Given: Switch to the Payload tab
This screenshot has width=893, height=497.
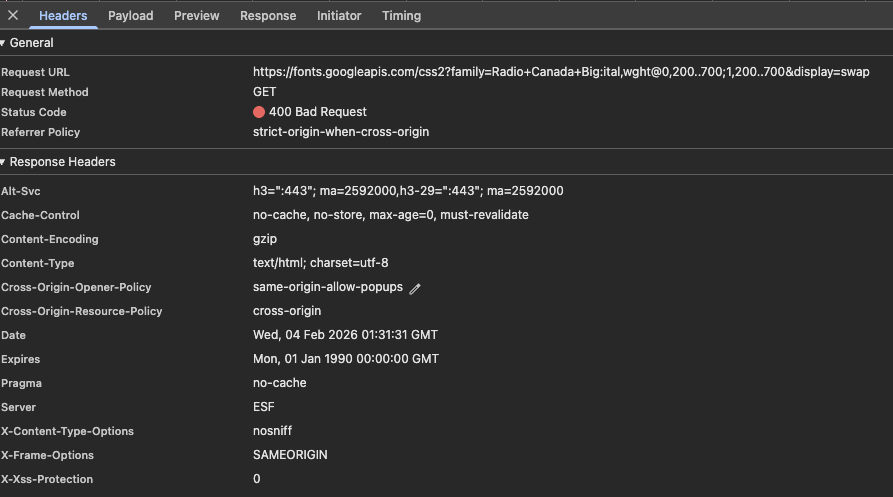Looking at the screenshot, I should point(131,16).
